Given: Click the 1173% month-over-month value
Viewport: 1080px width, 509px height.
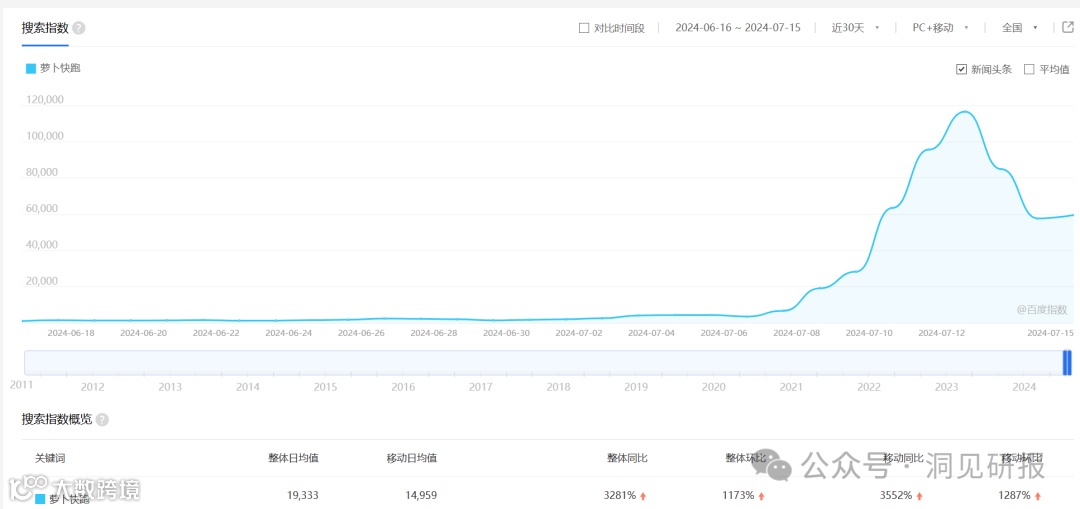Looking at the screenshot, I should tap(739, 495).
